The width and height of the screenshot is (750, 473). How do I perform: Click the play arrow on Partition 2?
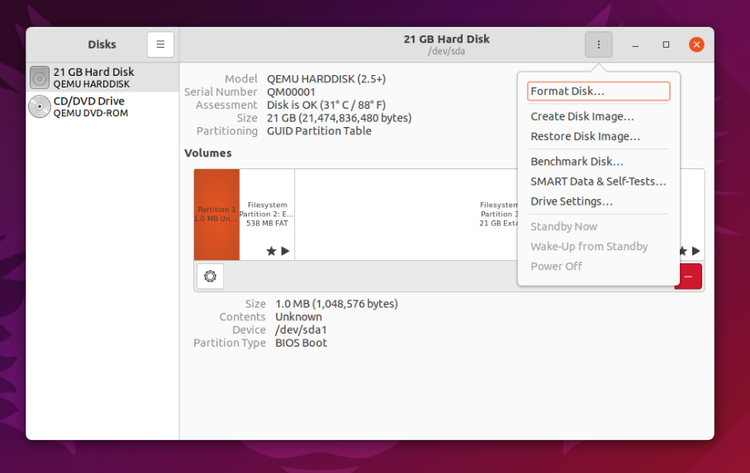pos(286,251)
